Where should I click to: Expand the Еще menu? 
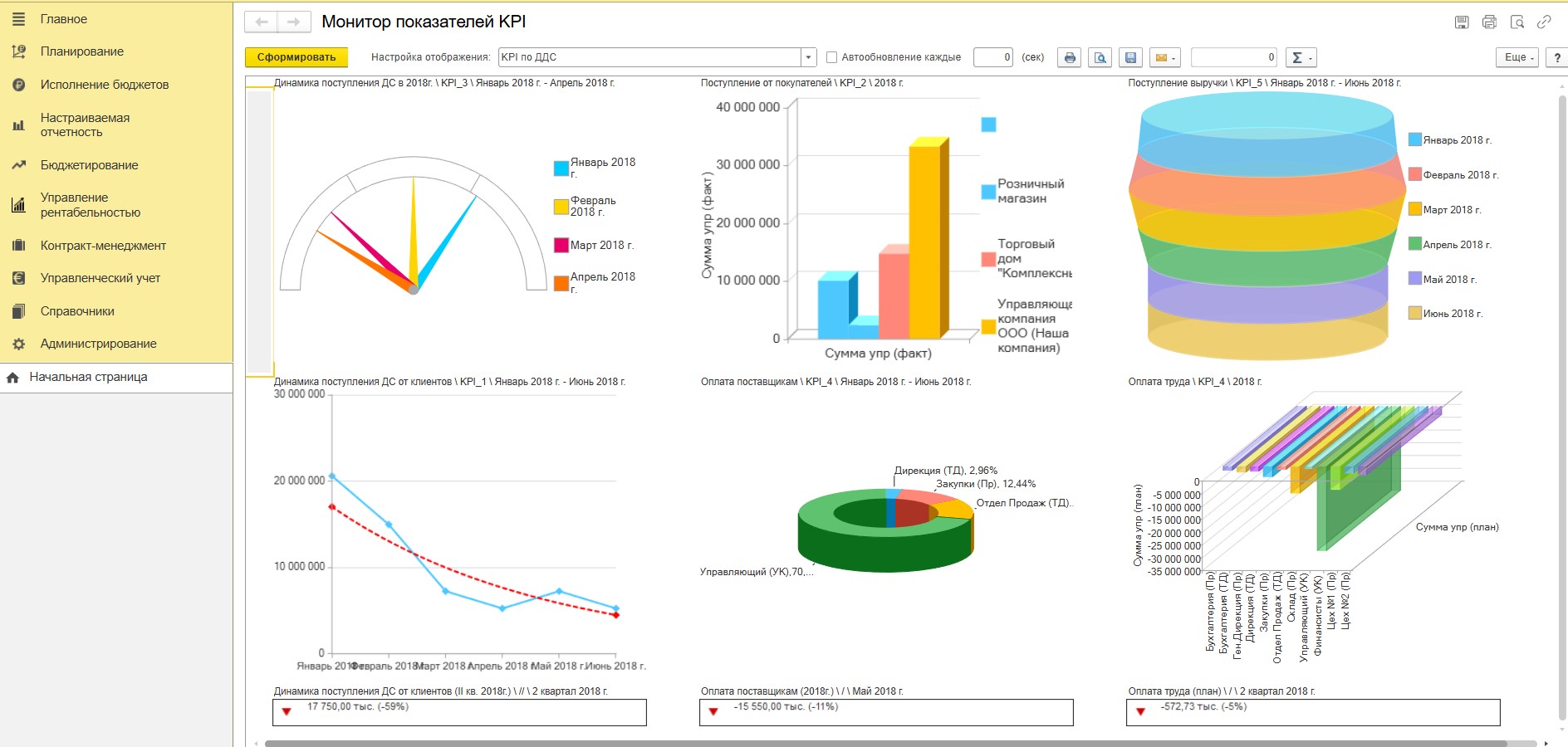pyautogui.click(x=1519, y=57)
